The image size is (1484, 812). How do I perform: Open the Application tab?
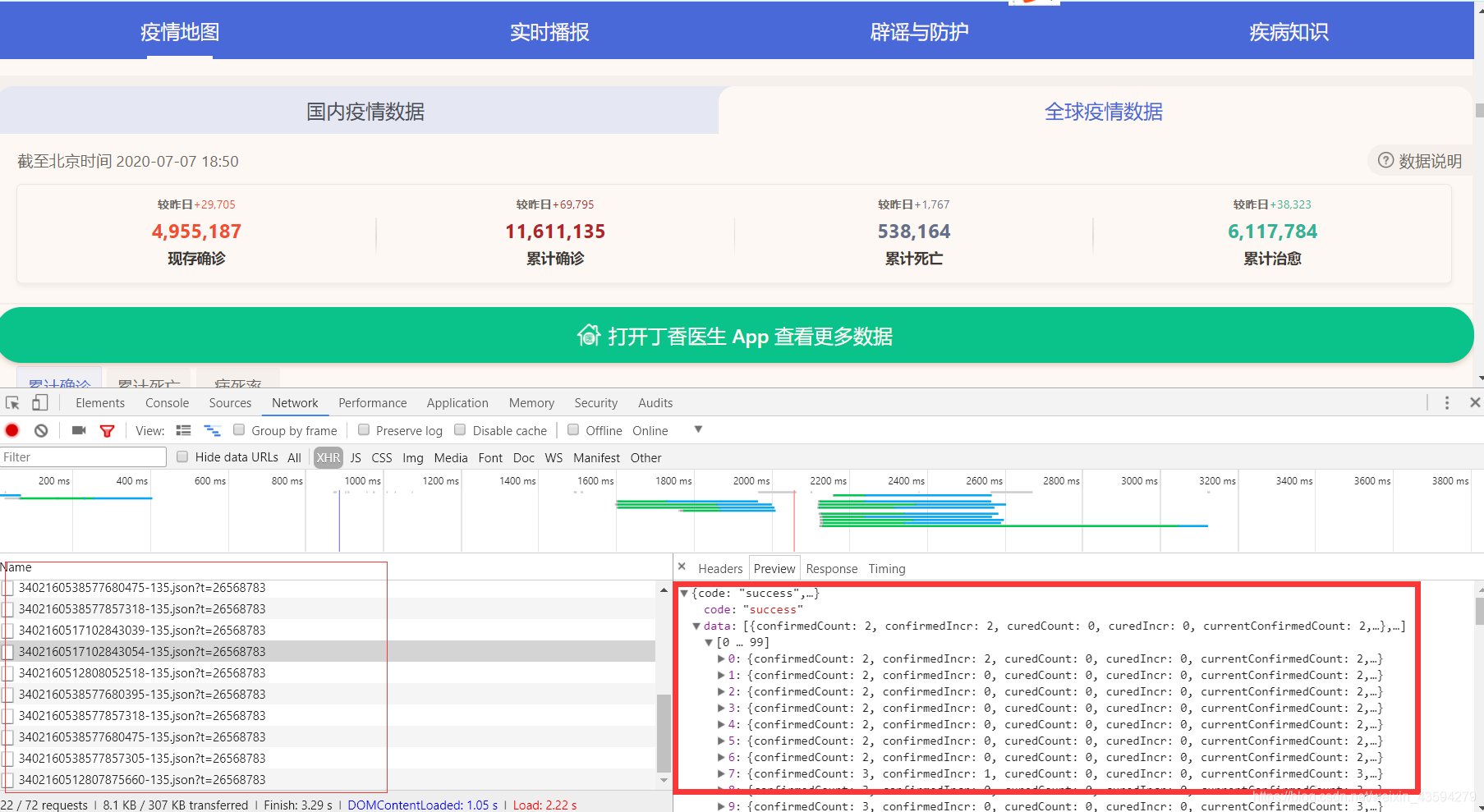tap(457, 403)
